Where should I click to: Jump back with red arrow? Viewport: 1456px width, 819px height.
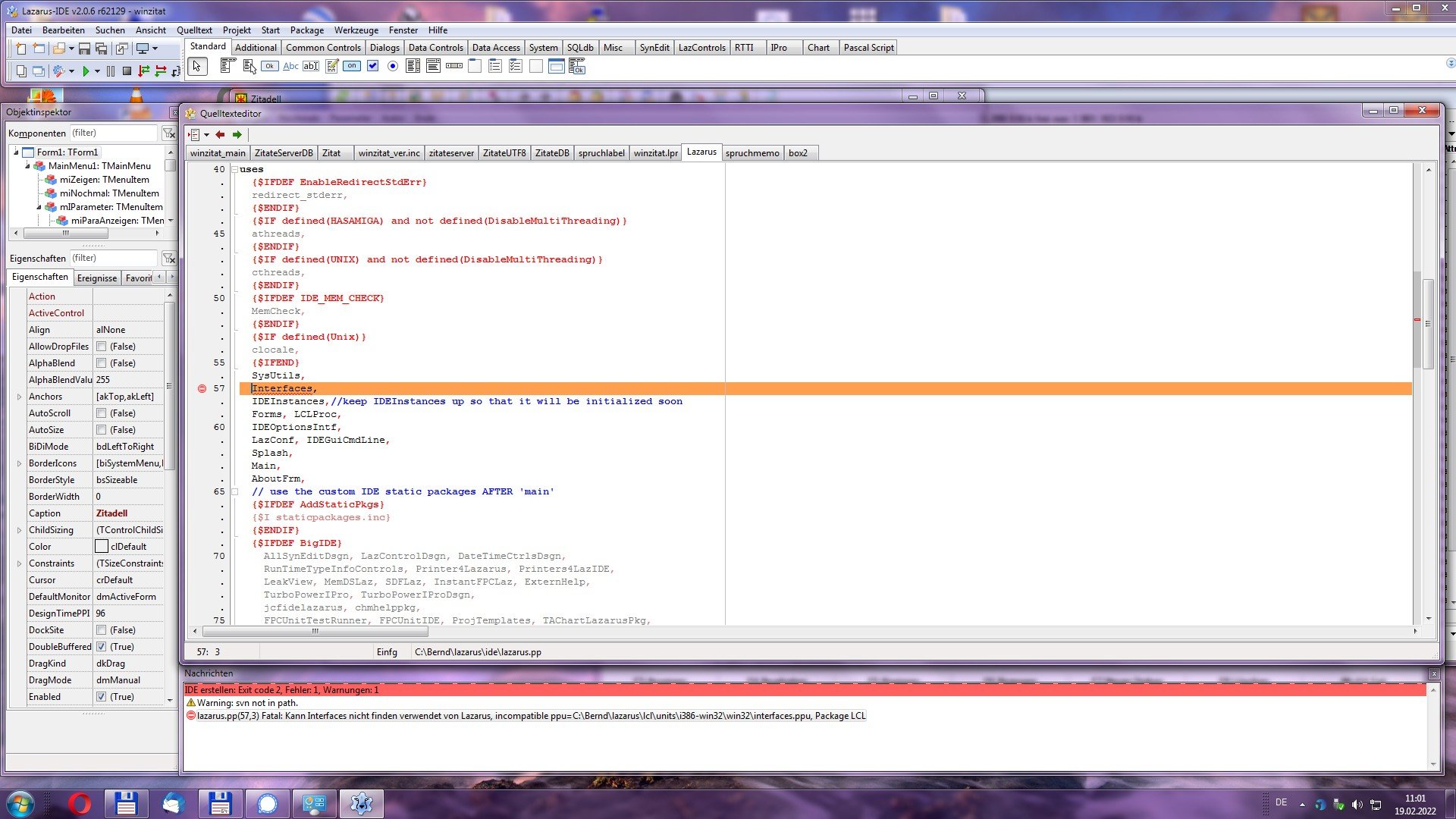click(x=220, y=134)
